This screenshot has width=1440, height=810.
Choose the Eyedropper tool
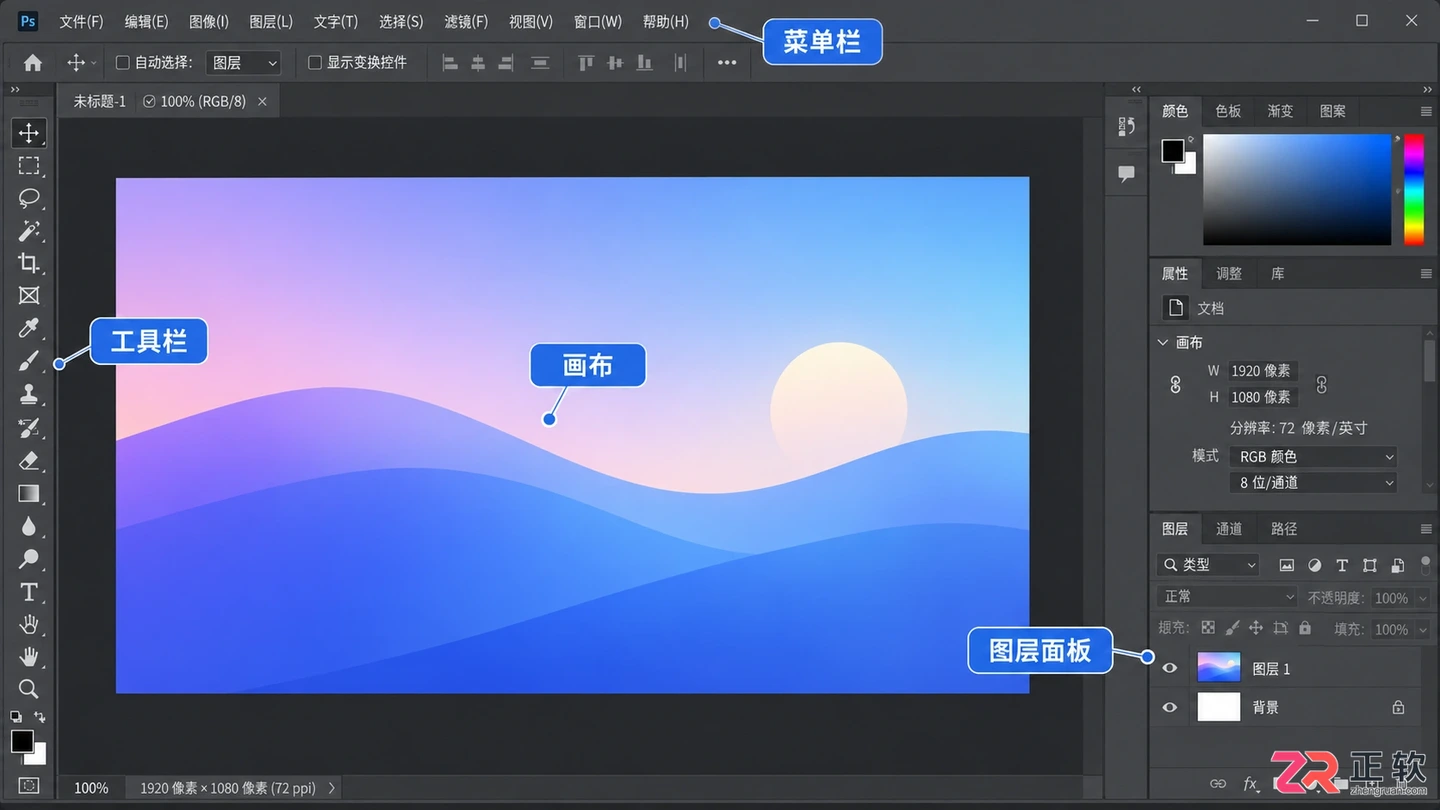[29, 328]
